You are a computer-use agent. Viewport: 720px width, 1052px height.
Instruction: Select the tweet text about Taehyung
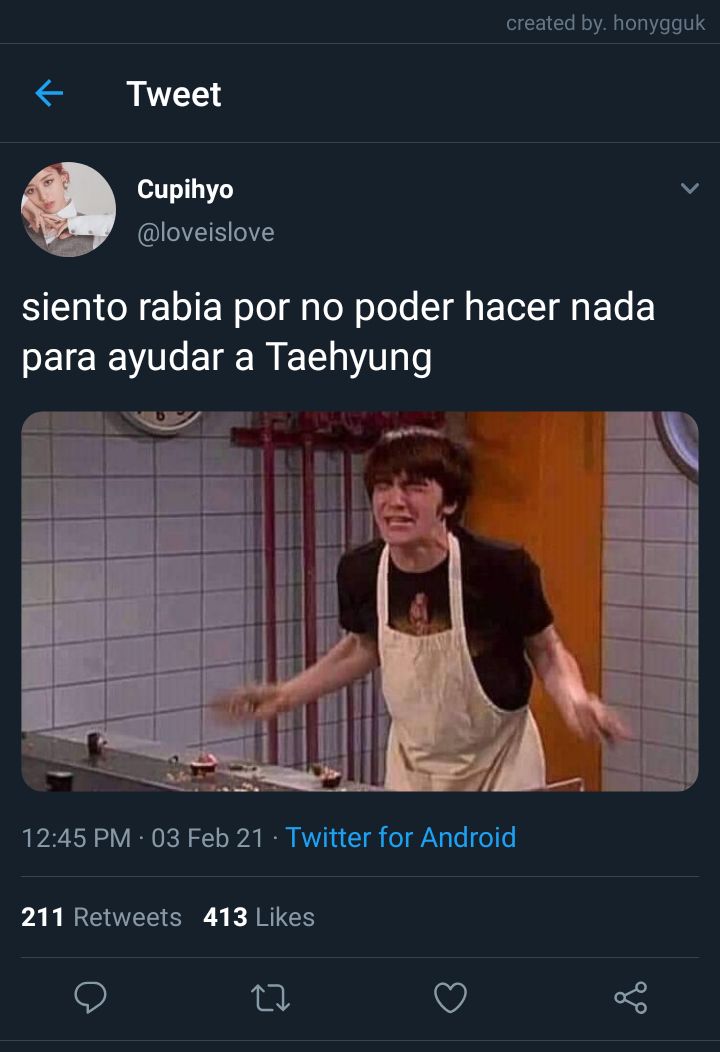click(338, 332)
